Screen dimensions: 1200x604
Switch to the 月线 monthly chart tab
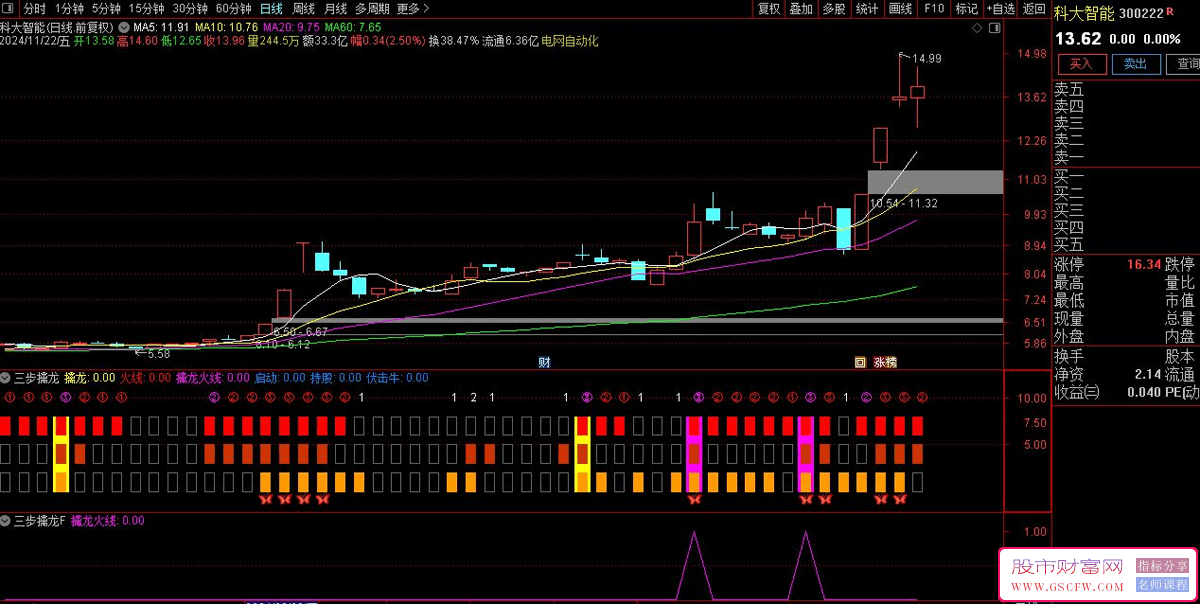point(335,8)
